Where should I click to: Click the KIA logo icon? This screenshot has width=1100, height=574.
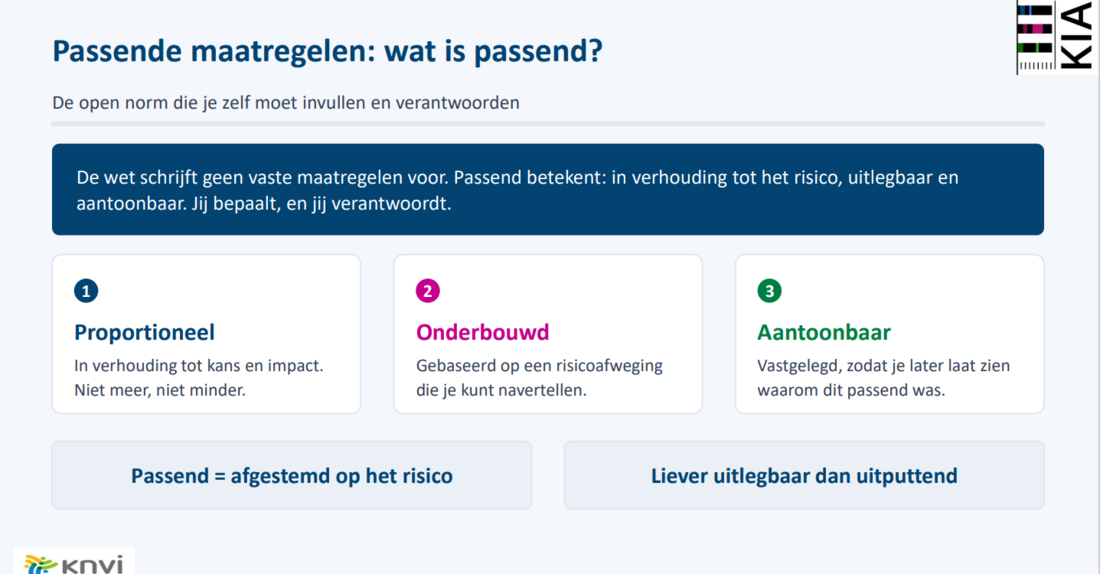pos(1057,36)
